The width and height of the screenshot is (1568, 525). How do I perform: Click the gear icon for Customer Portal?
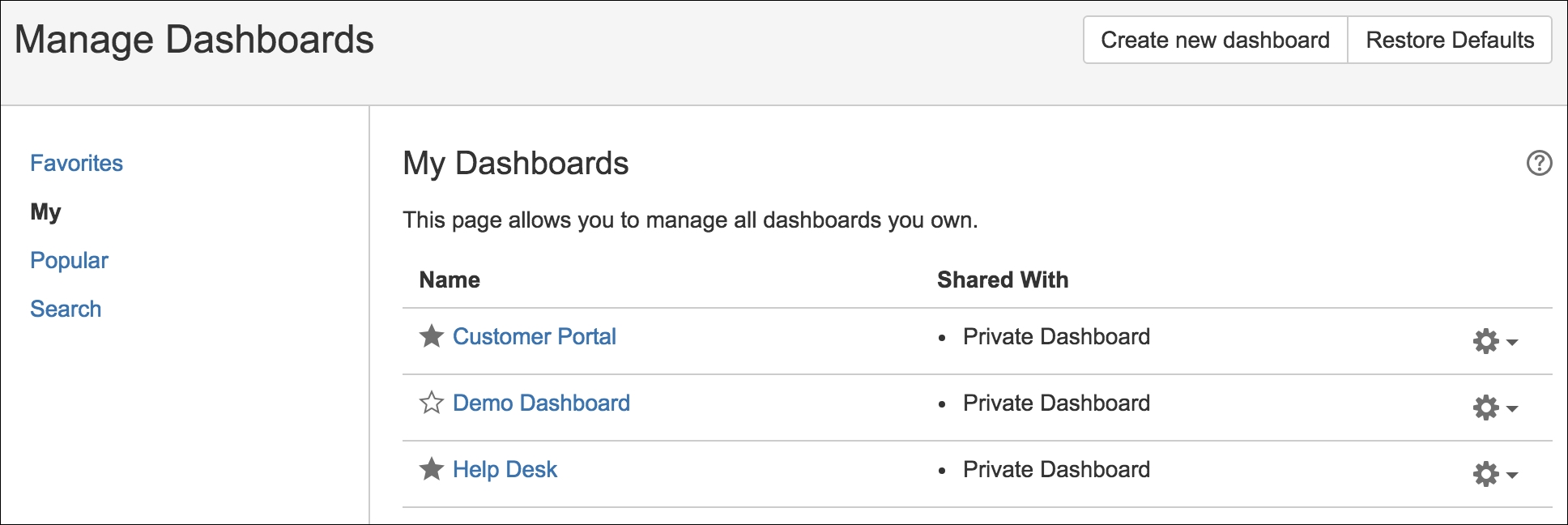1485,341
